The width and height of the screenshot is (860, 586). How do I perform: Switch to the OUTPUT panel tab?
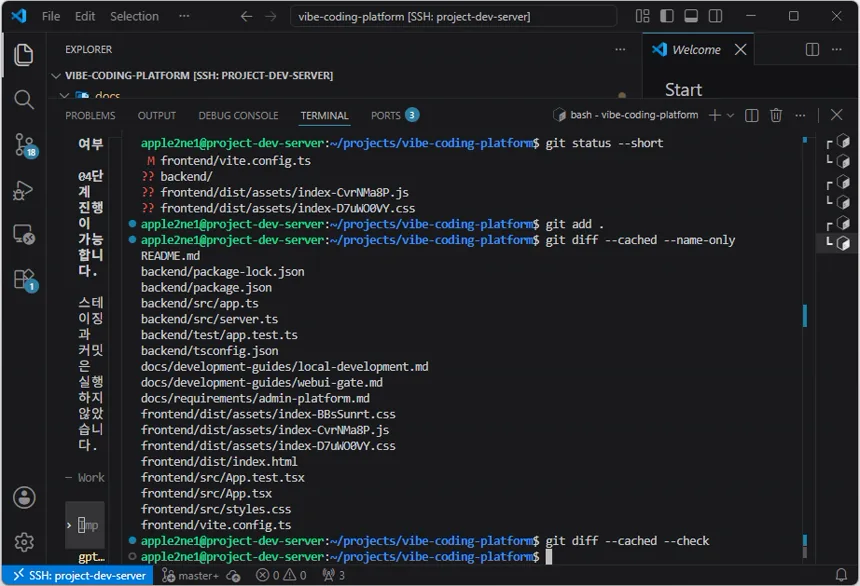[157, 116]
